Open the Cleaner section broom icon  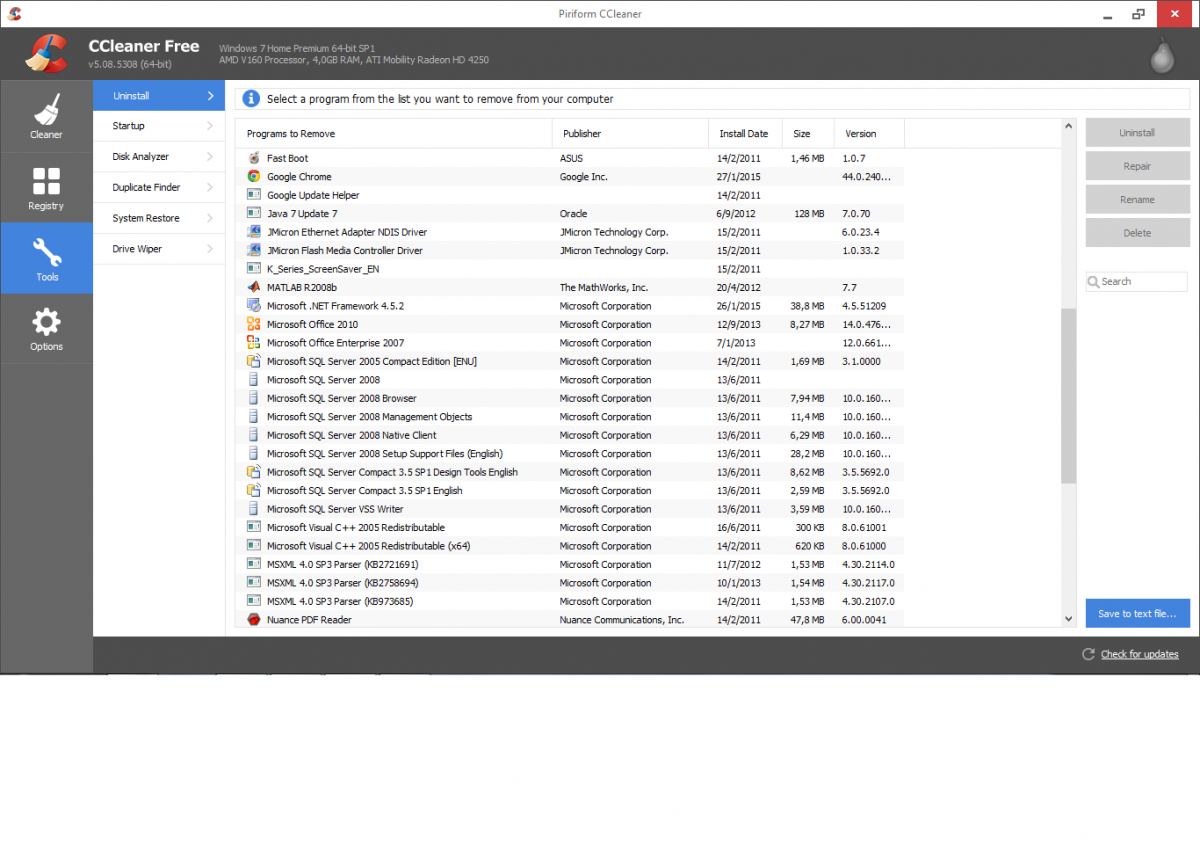pos(46,109)
